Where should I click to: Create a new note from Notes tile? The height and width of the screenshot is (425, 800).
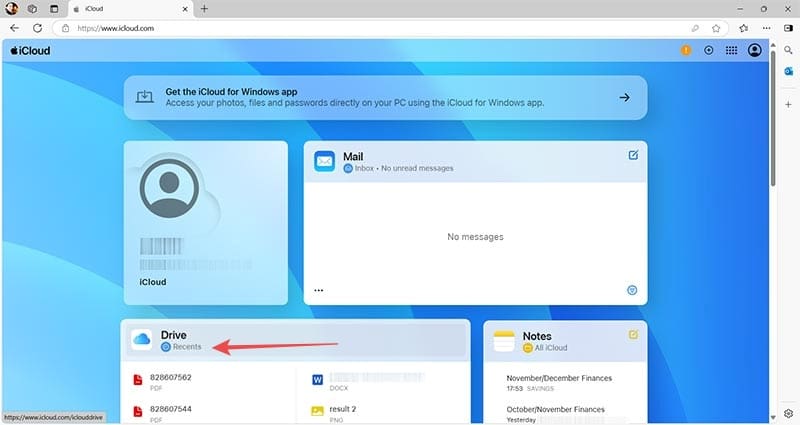click(x=632, y=335)
